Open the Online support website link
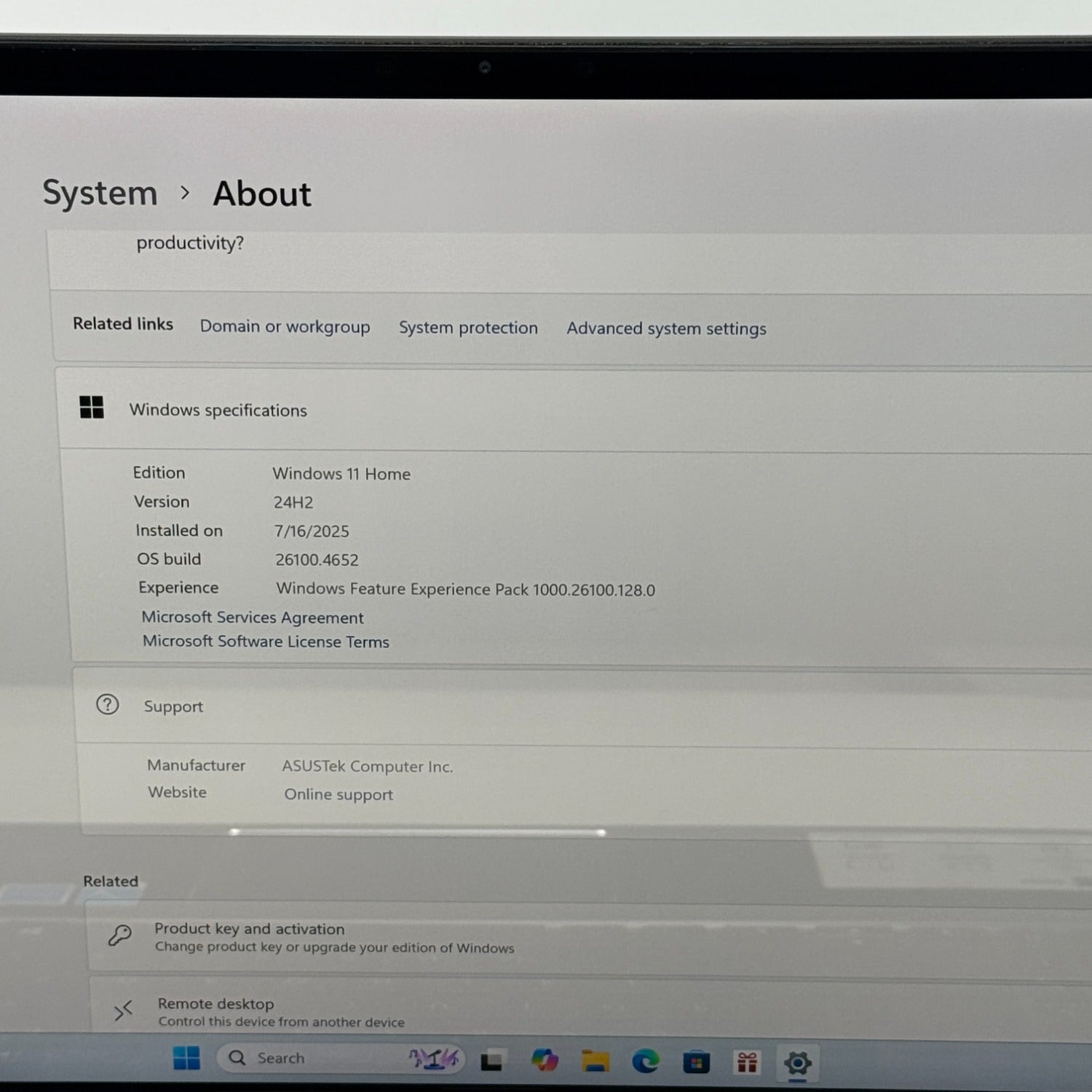The height and width of the screenshot is (1092, 1092). [339, 794]
